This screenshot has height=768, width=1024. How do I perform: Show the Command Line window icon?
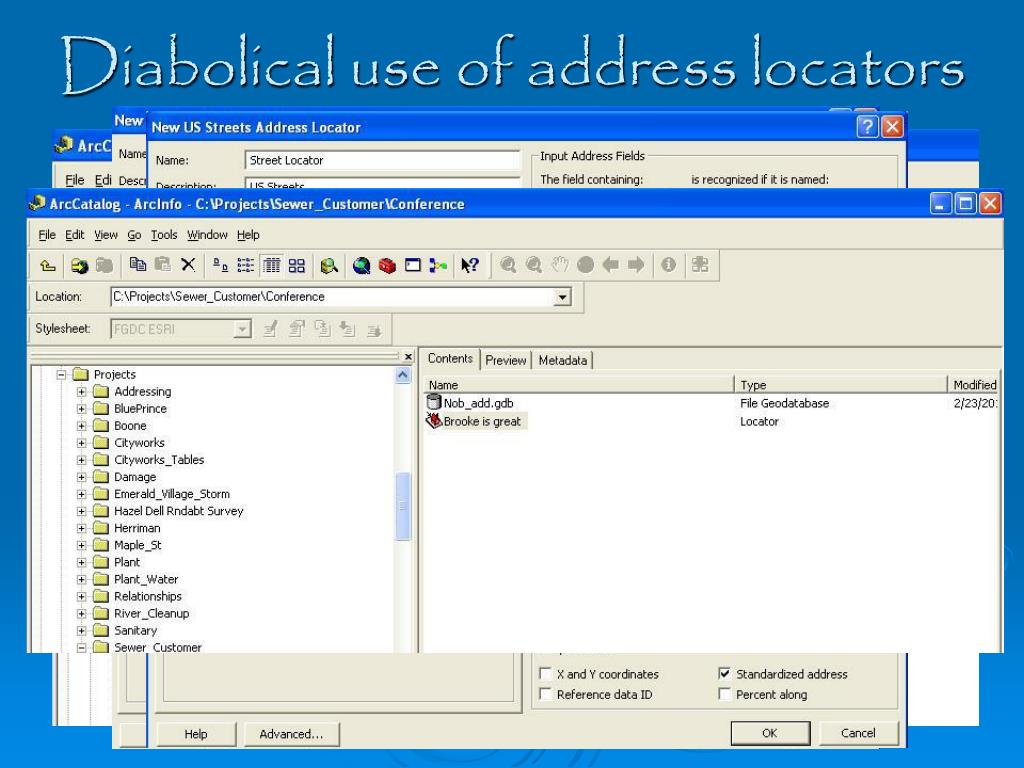tap(413, 265)
